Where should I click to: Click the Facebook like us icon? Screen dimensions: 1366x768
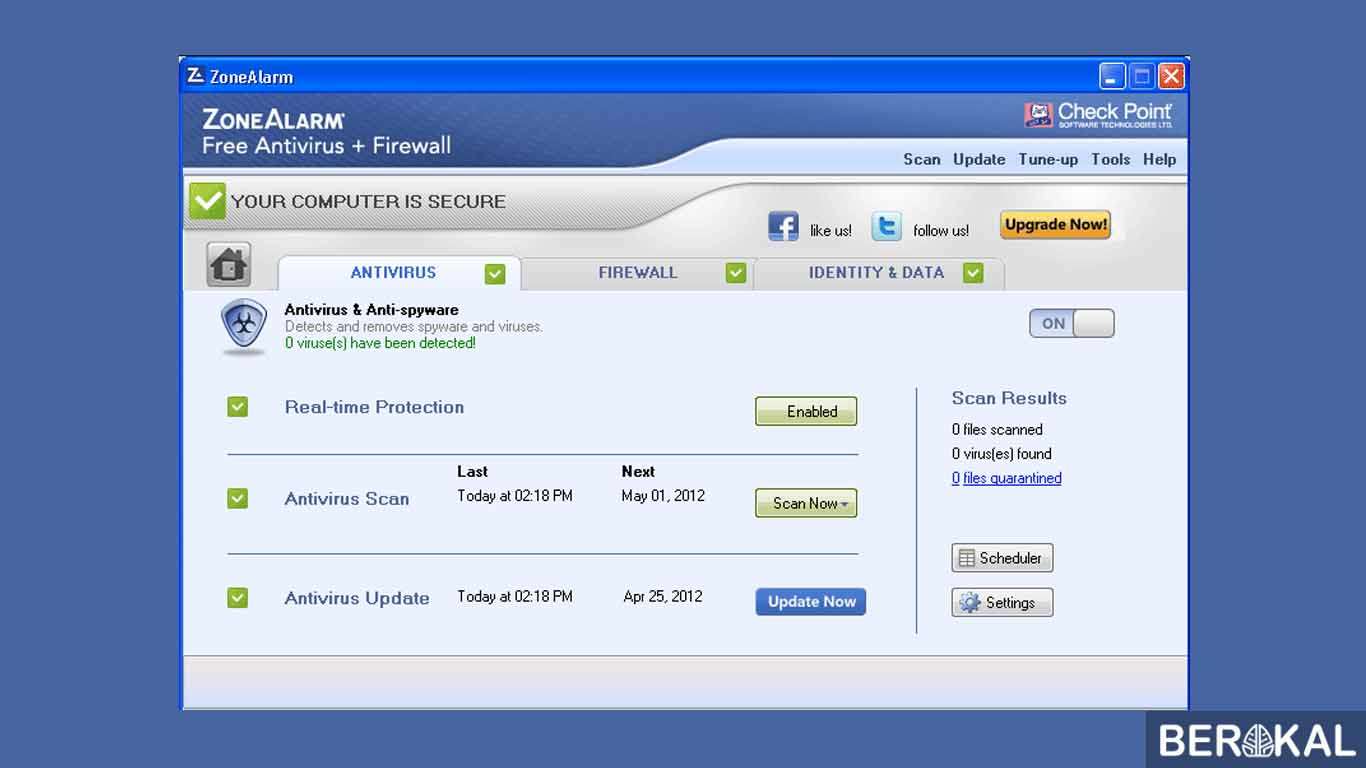[x=784, y=226]
